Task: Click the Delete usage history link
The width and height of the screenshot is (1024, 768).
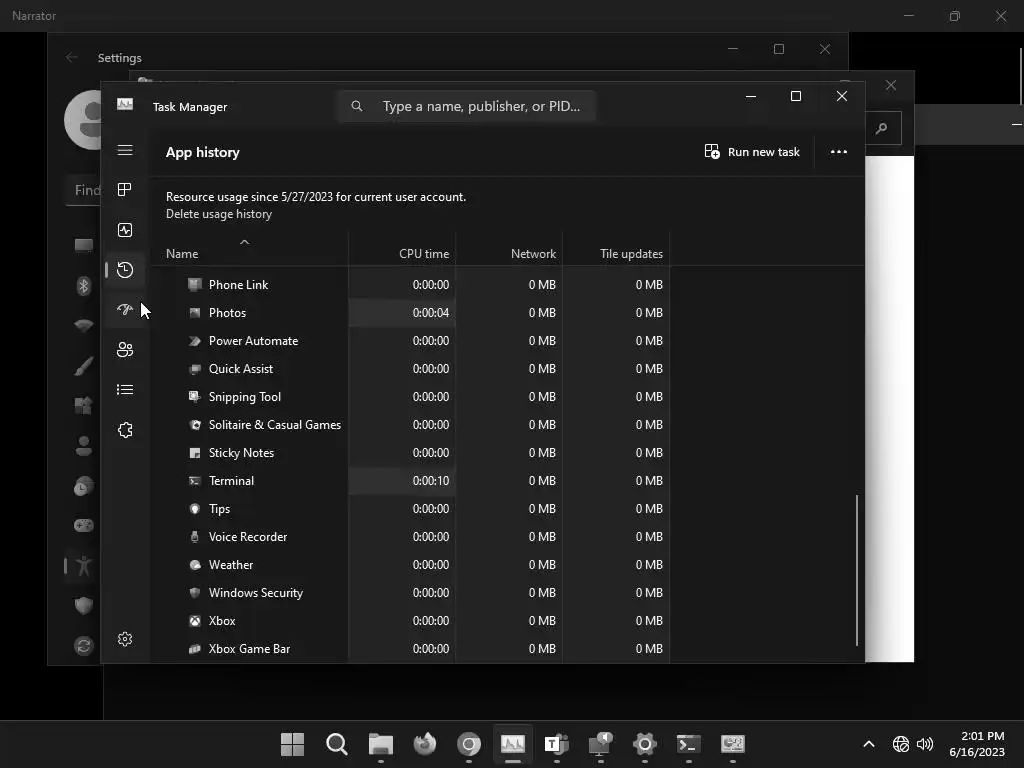Action: click(x=219, y=214)
